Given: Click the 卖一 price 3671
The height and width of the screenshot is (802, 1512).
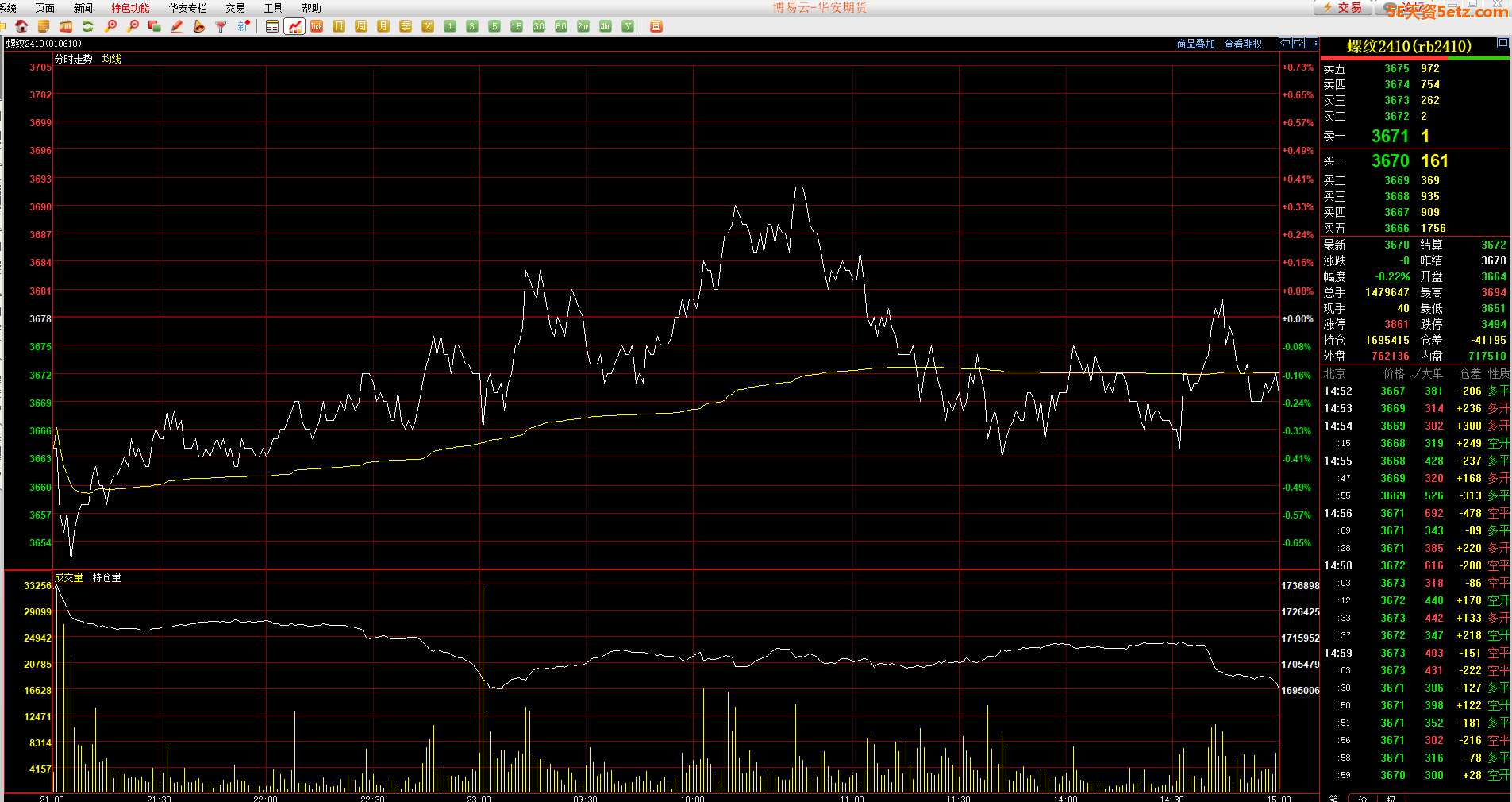Looking at the screenshot, I should (1390, 137).
